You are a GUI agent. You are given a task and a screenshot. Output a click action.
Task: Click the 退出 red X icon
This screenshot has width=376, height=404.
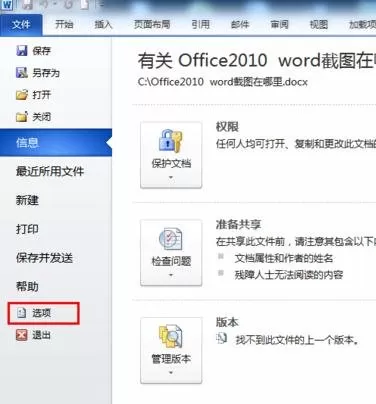22,335
